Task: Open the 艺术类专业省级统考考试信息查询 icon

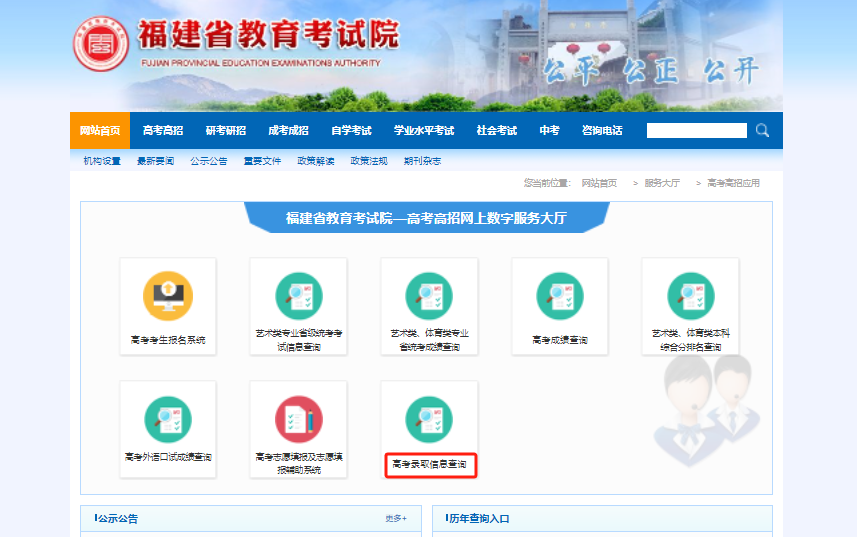Action: (298, 296)
